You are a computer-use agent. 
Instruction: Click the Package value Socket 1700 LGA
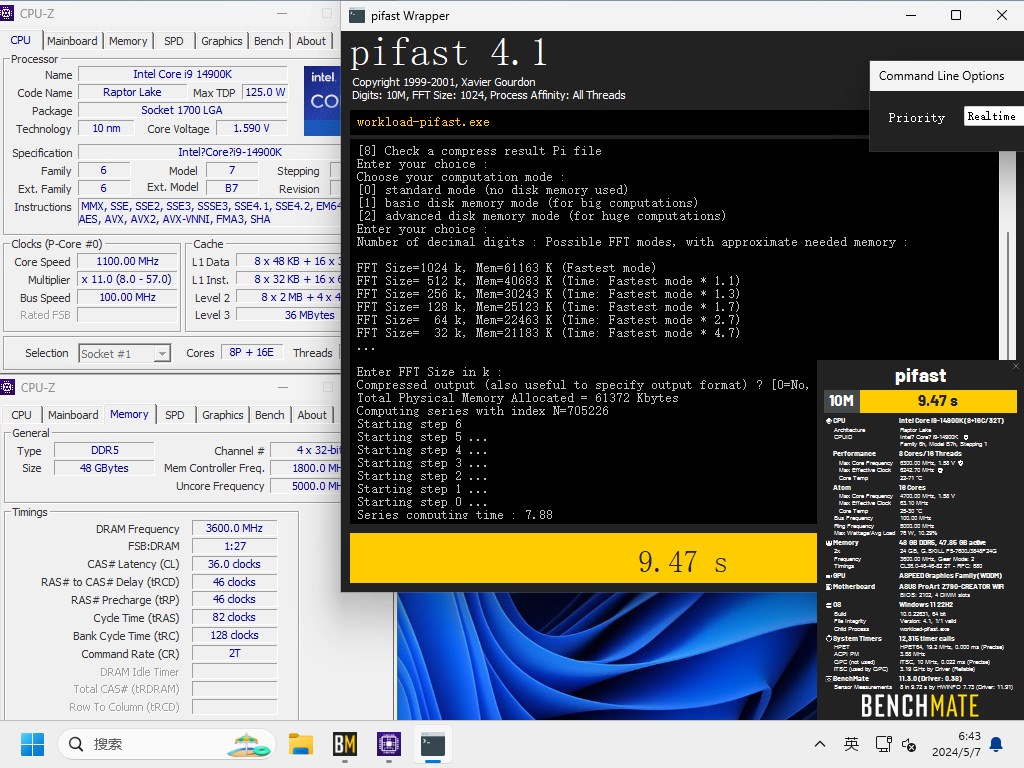point(182,110)
